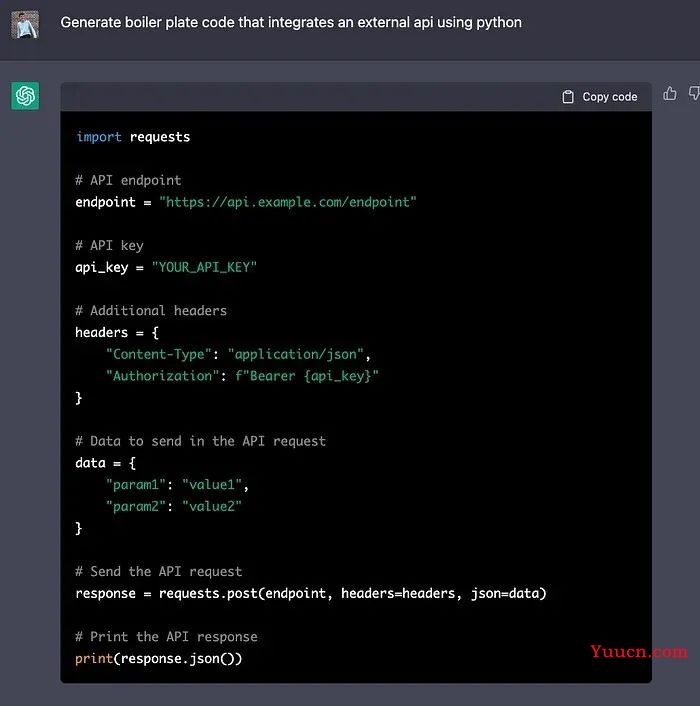Click the Copy code button
The image size is (700, 706).
click(x=600, y=97)
